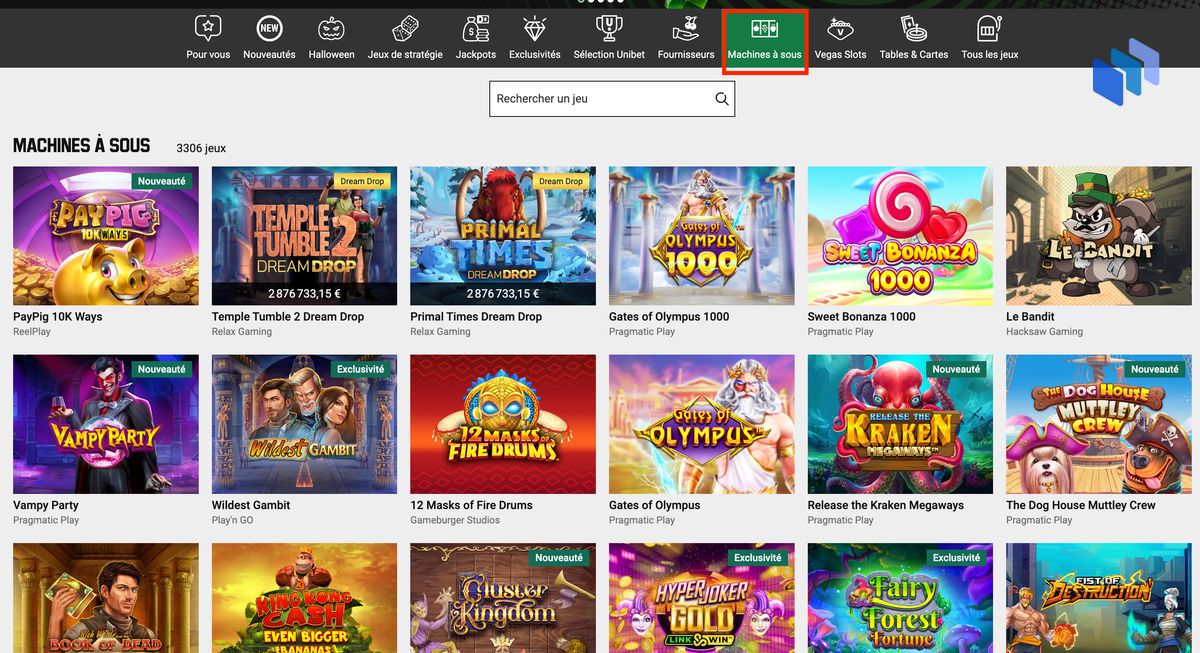Open the Jackpots tab label
1200x653 pixels.
[476, 54]
